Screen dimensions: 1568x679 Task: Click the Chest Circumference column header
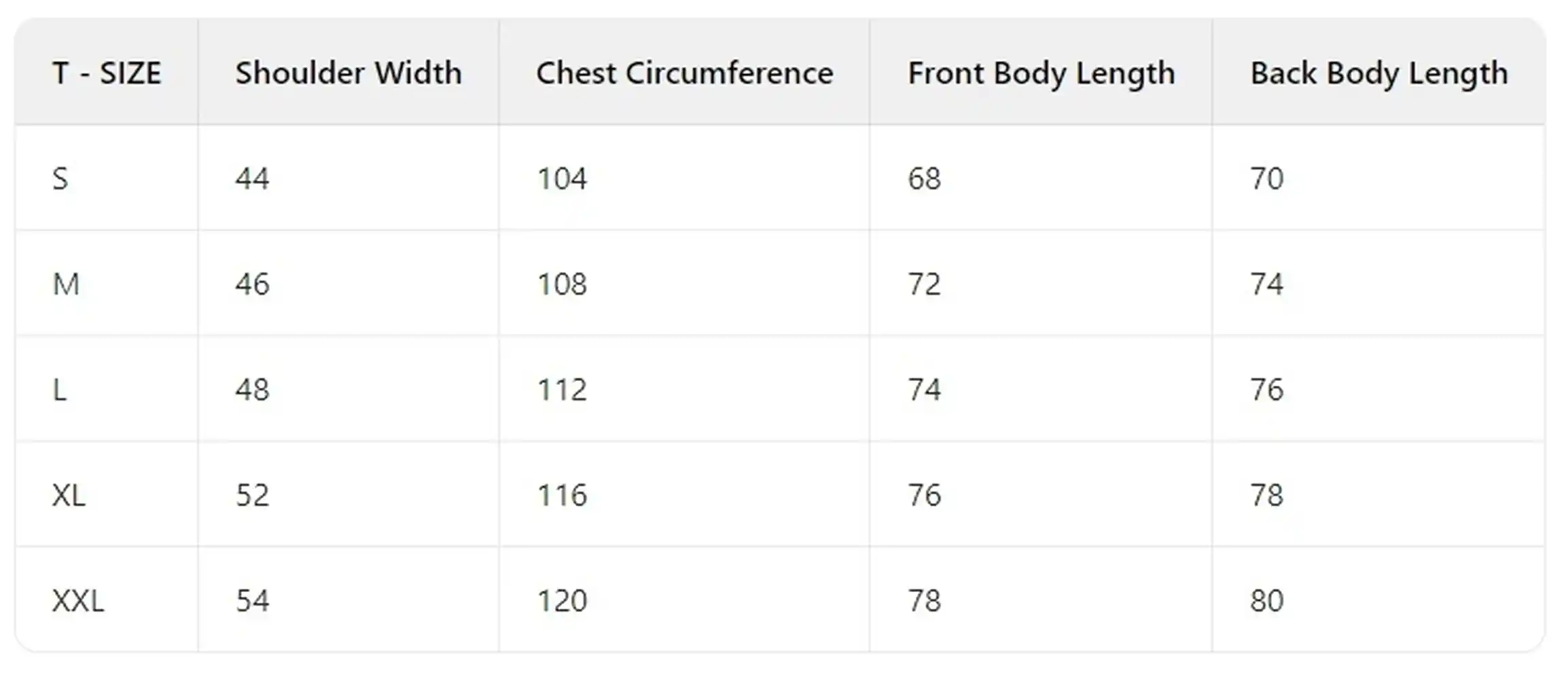click(684, 73)
